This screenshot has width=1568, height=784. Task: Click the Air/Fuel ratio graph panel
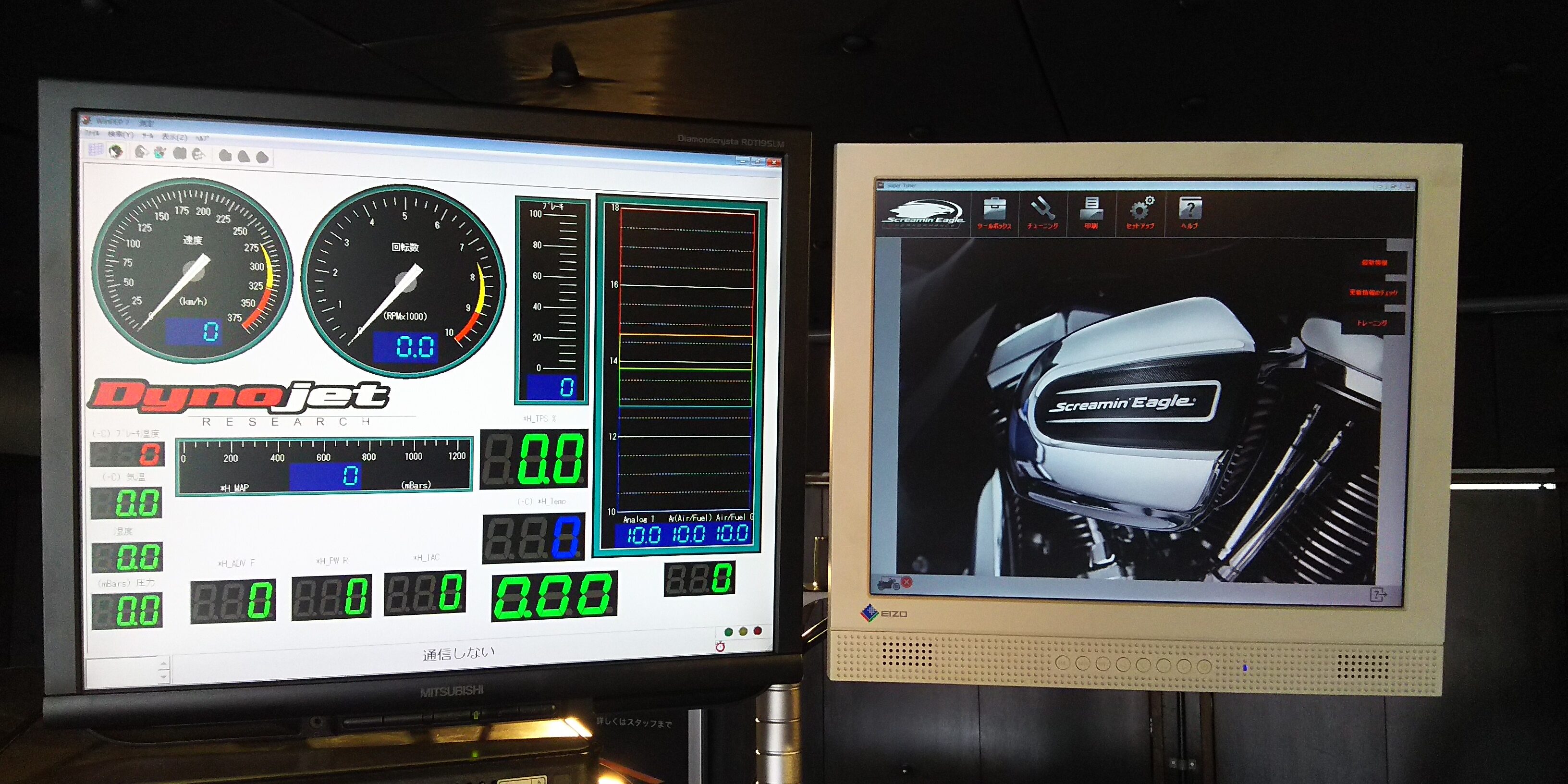[685, 359]
